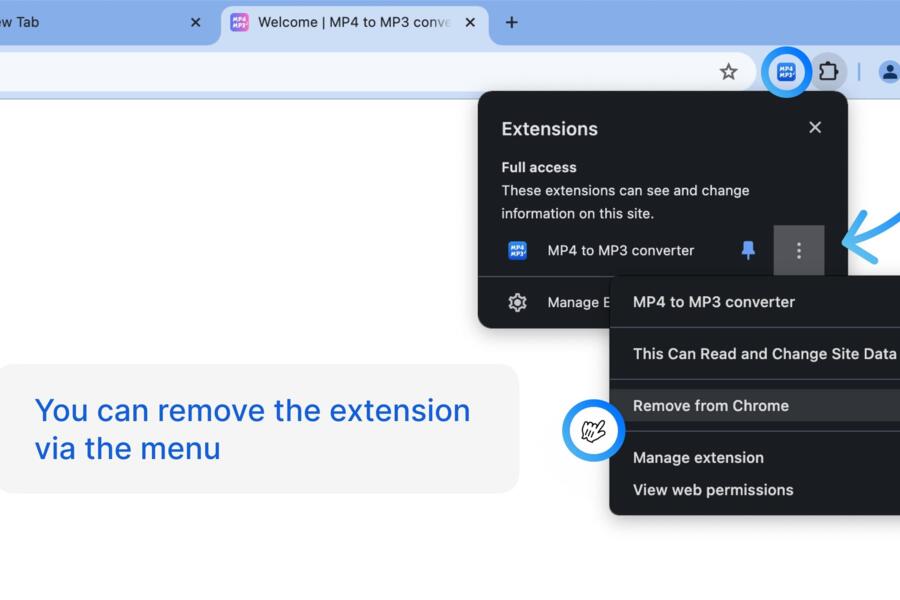
Task: Choose Manage extension from context menu
Action: 698,458
